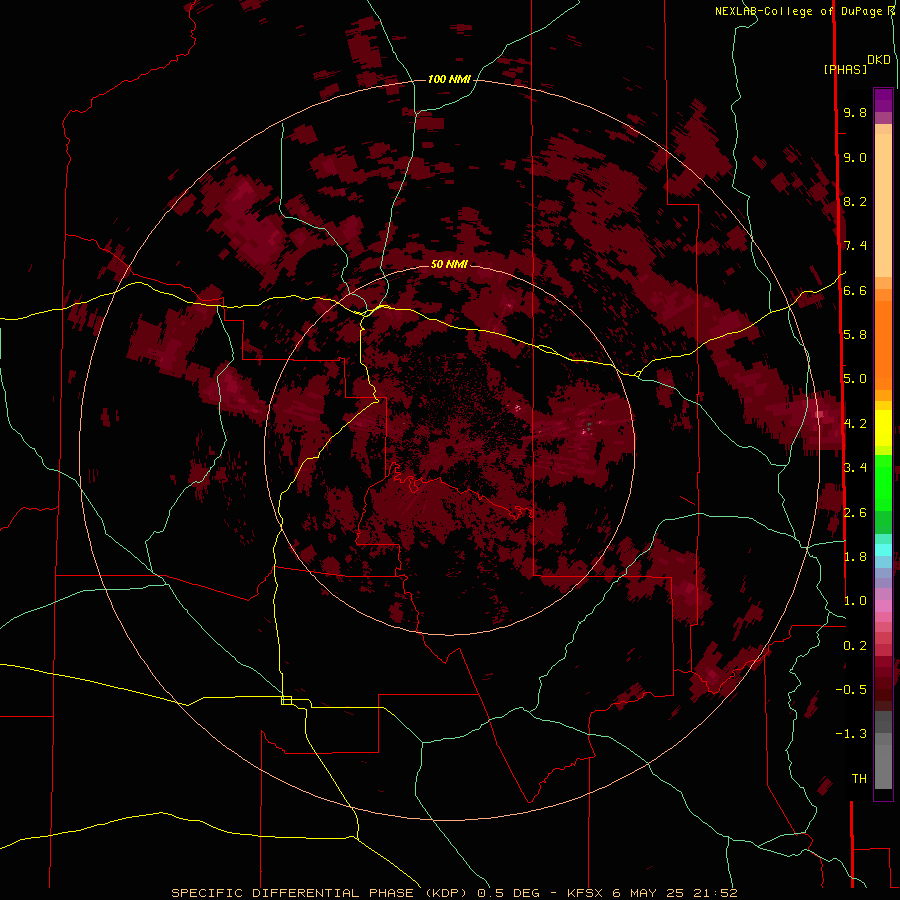Click the 3.4 value on the color scale
900x900 pixels.
[855, 467]
